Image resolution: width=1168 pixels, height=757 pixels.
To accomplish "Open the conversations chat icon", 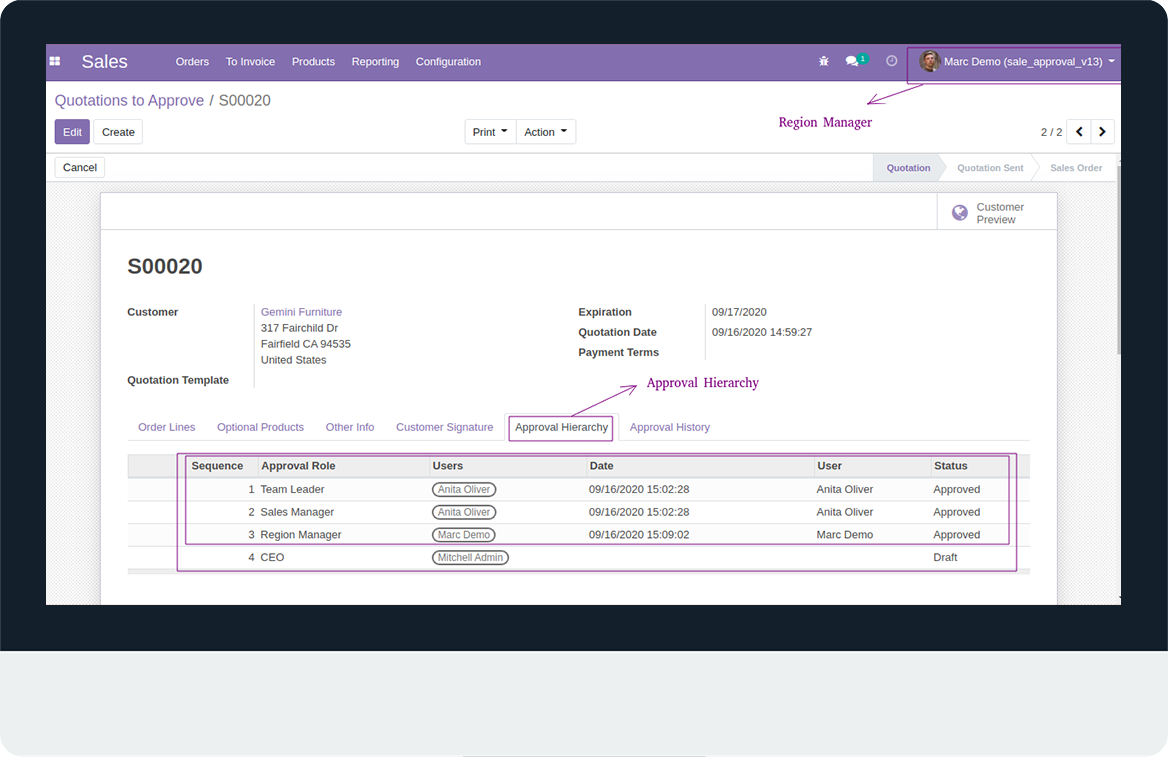I will (852, 61).
